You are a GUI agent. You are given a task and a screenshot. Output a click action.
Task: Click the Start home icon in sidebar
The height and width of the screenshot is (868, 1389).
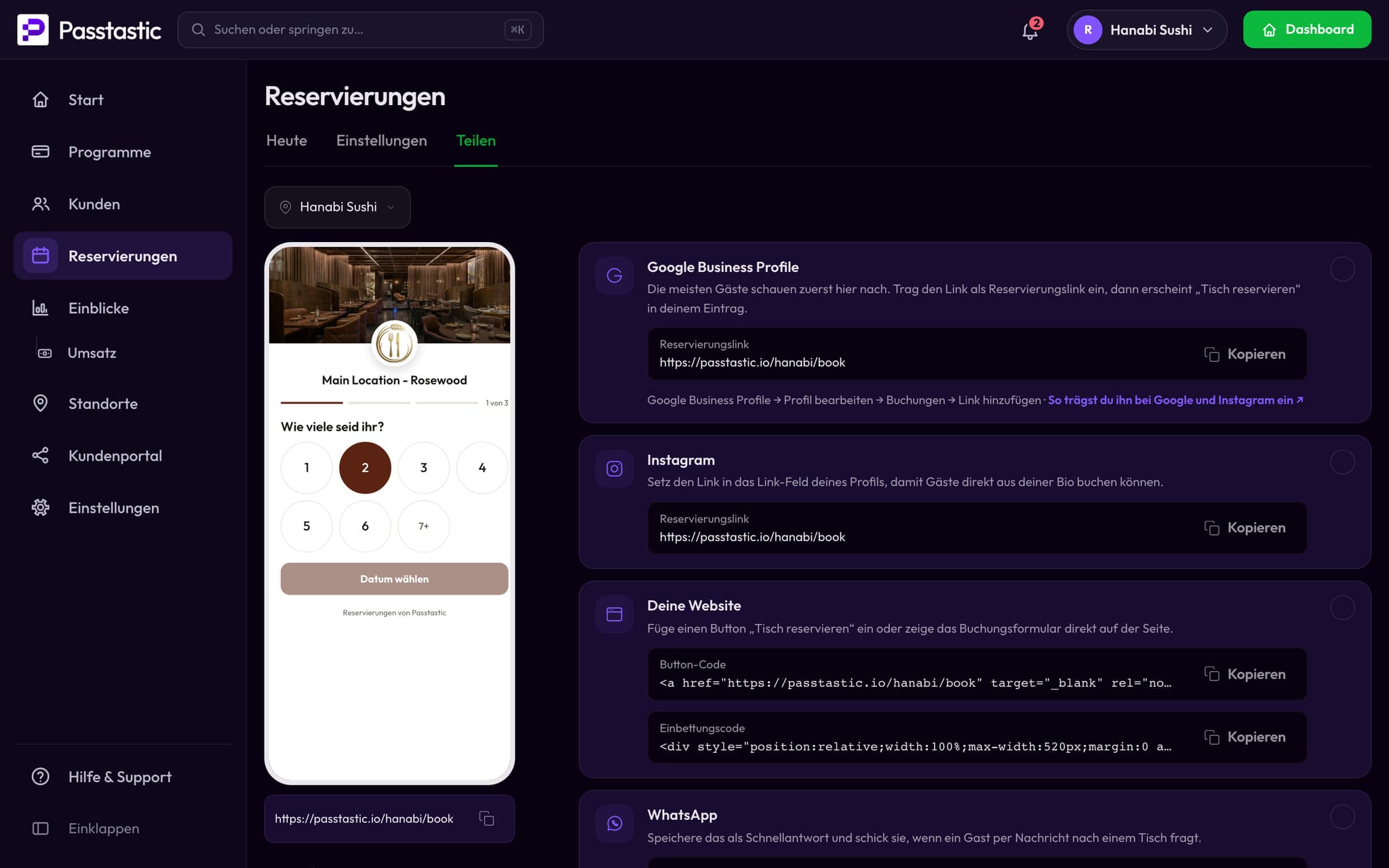[x=41, y=100]
